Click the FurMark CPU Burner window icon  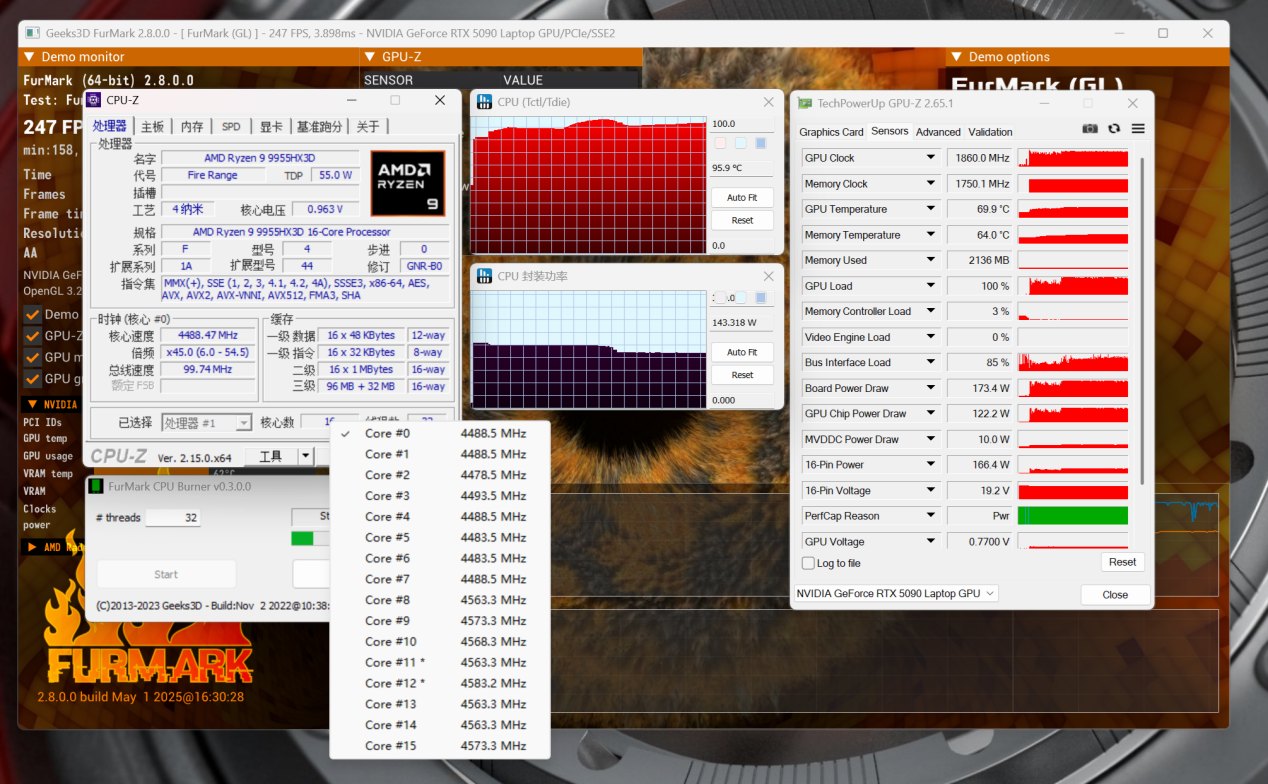(x=96, y=487)
